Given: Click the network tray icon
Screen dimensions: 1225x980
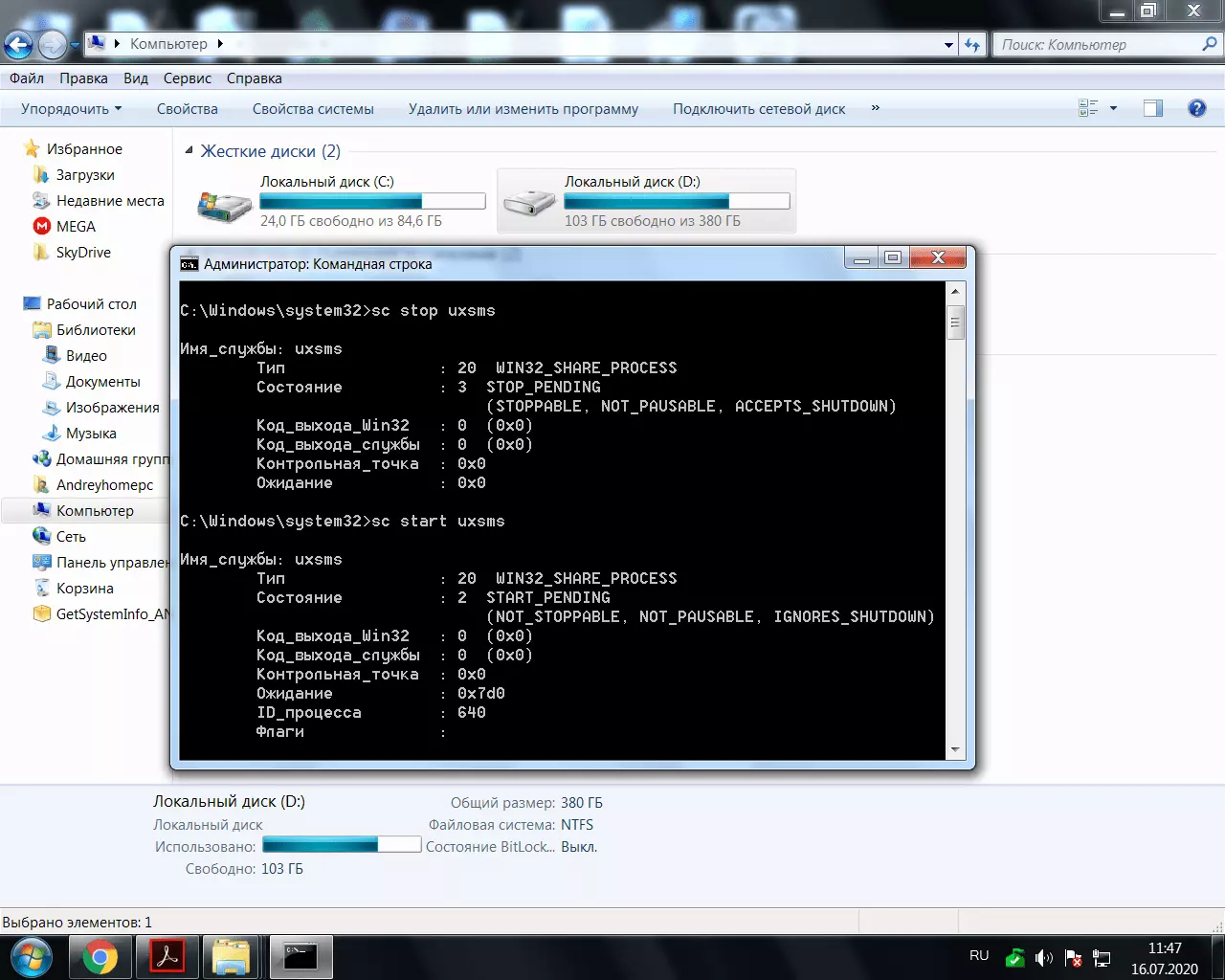Looking at the screenshot, I should (x=1102, y=957).
